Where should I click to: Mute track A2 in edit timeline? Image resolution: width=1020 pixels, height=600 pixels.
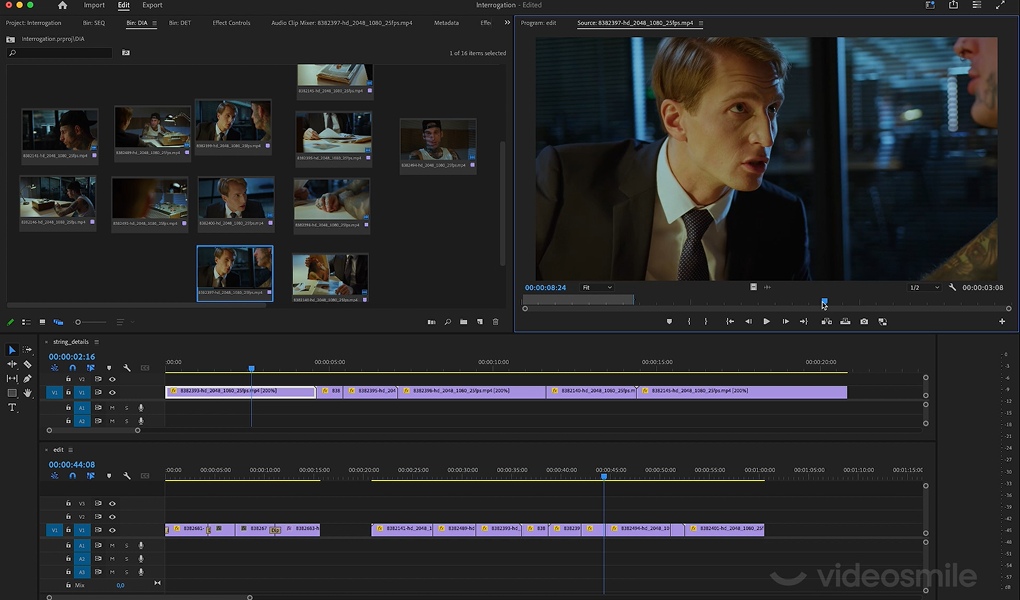click(112, 558)
